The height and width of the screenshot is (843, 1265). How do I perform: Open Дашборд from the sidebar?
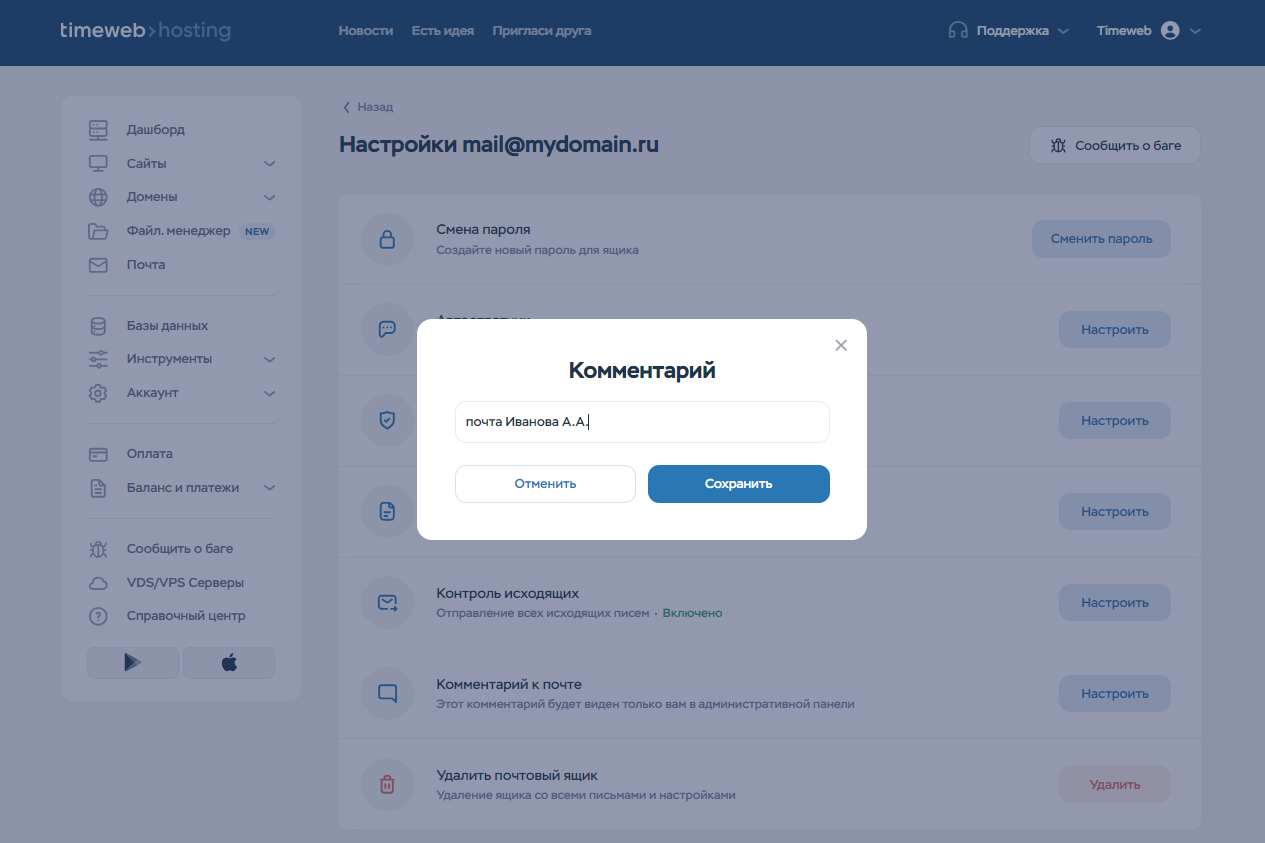click(x=155, y=130)
